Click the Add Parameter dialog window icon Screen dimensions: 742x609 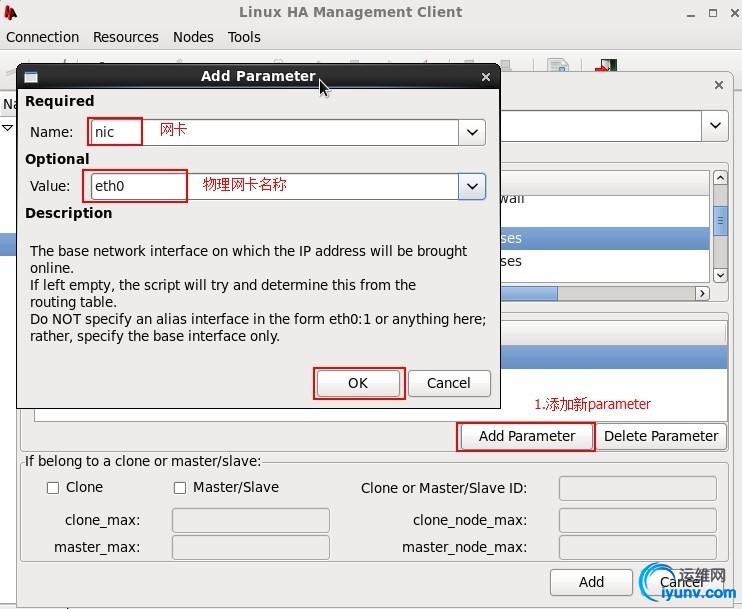(31, 77)
